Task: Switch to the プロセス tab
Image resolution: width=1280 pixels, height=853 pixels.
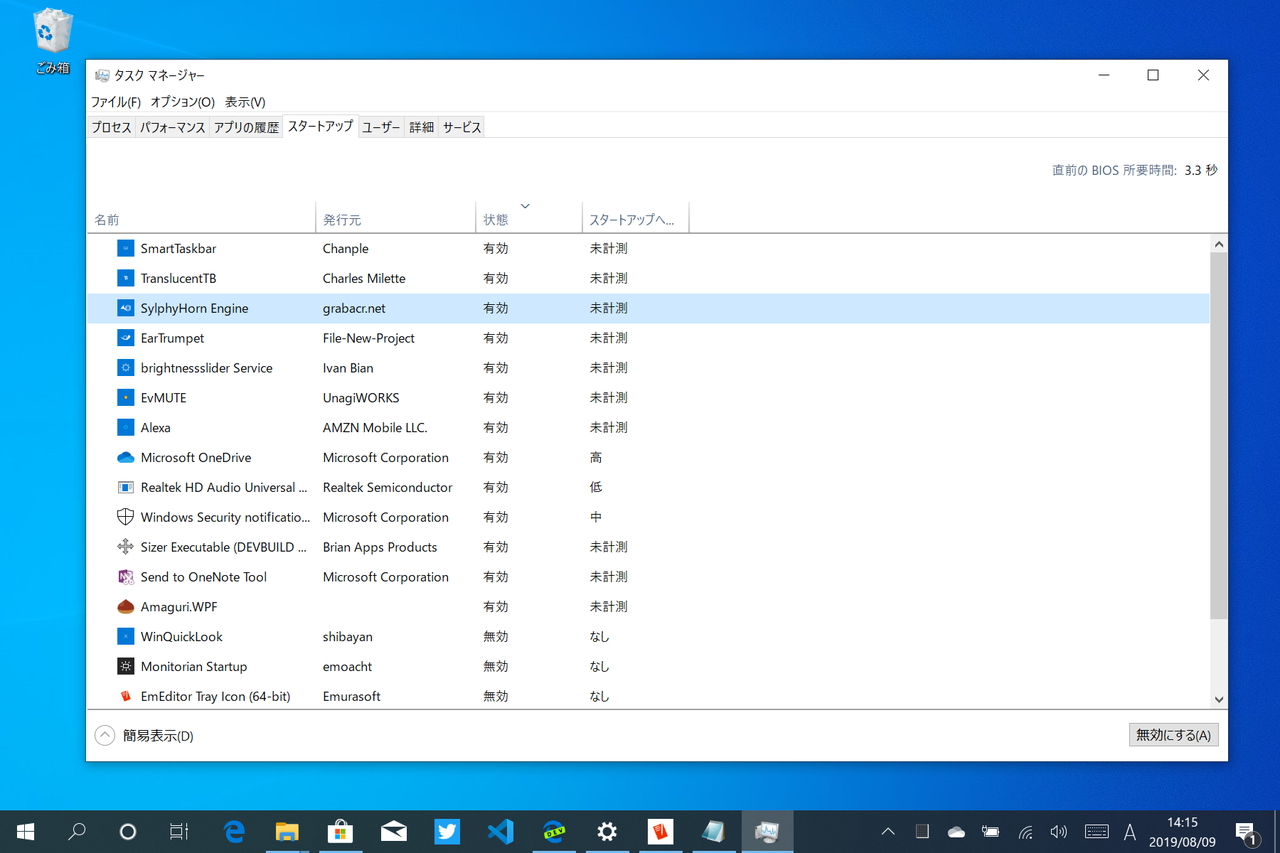Action: [111, 127]
